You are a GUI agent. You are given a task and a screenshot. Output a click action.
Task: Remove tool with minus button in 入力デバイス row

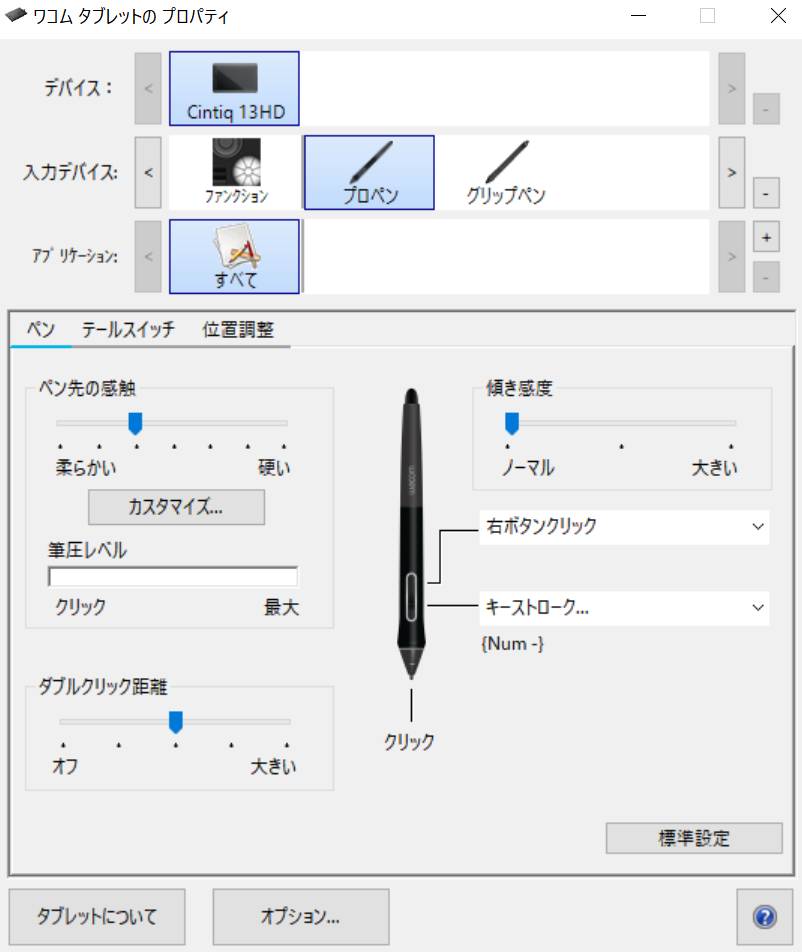tap(766, 194)
